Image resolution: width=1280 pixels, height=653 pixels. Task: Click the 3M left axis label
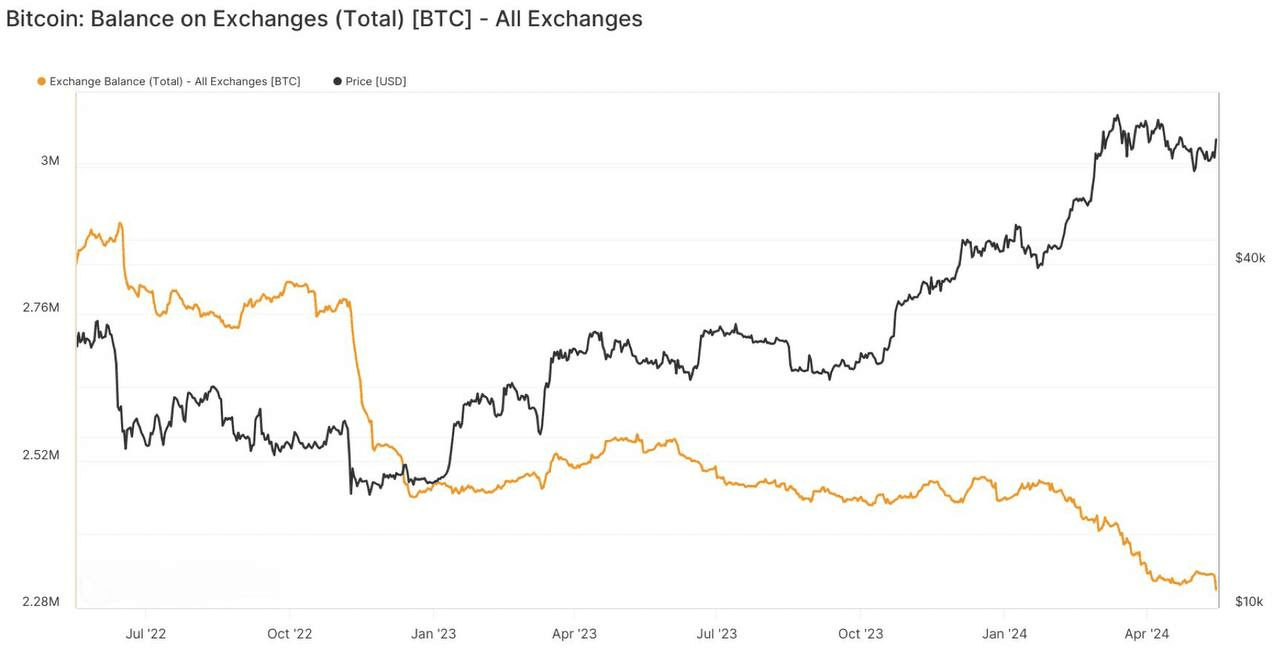pos(50,161)
